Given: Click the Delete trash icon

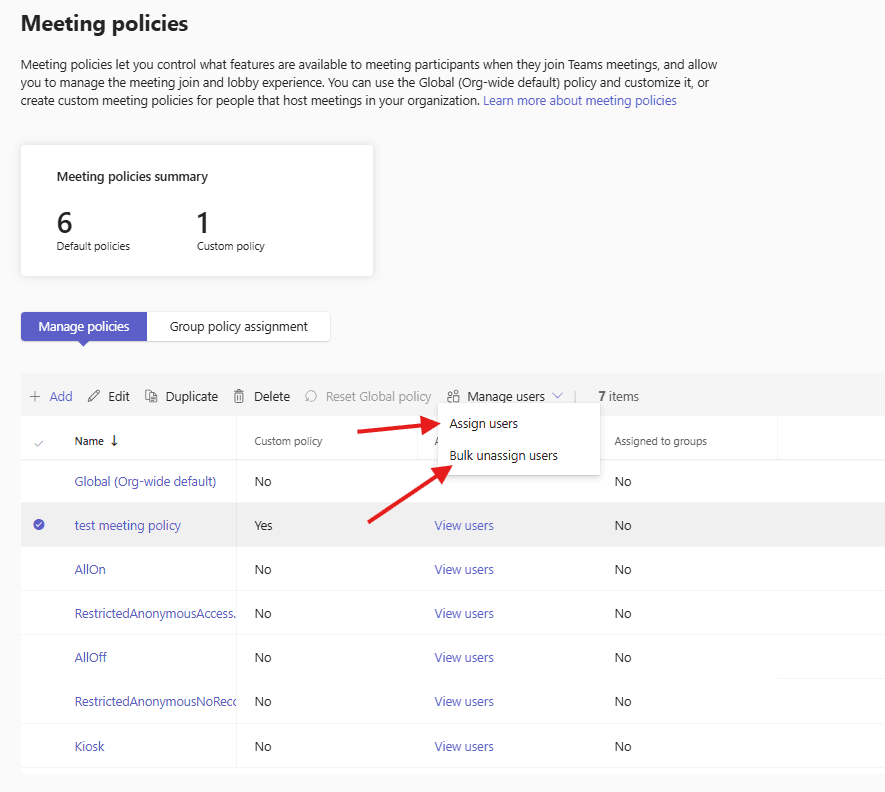Looking at the screenshot, I should pyautogui.click(x=239, y=396).
